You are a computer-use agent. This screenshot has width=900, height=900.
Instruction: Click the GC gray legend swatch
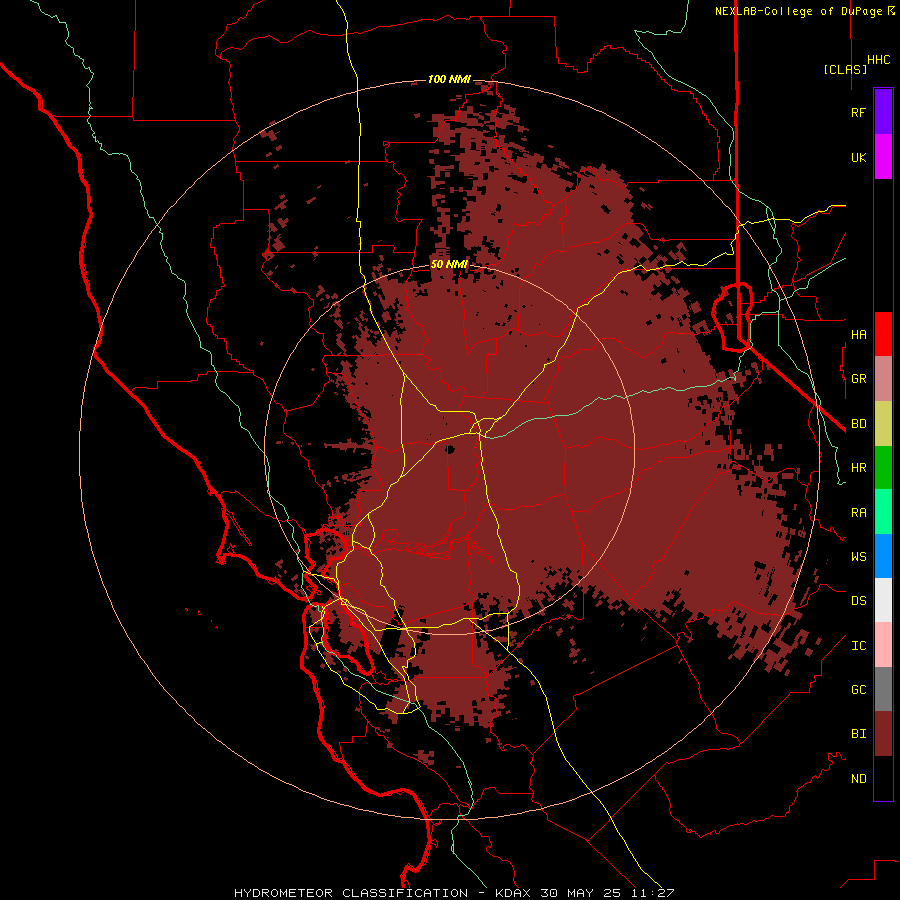click(x=883, y=689)
